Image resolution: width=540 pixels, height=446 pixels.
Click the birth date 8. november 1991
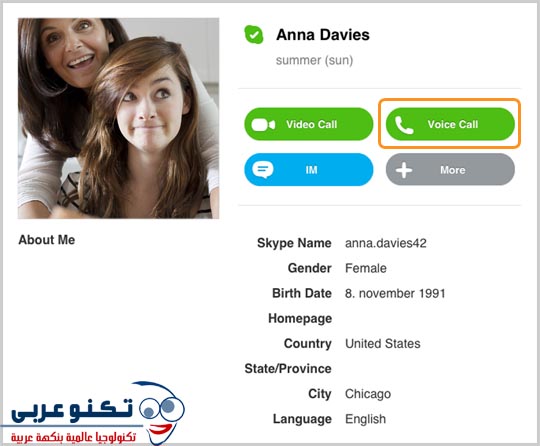[x=395, y=293]
